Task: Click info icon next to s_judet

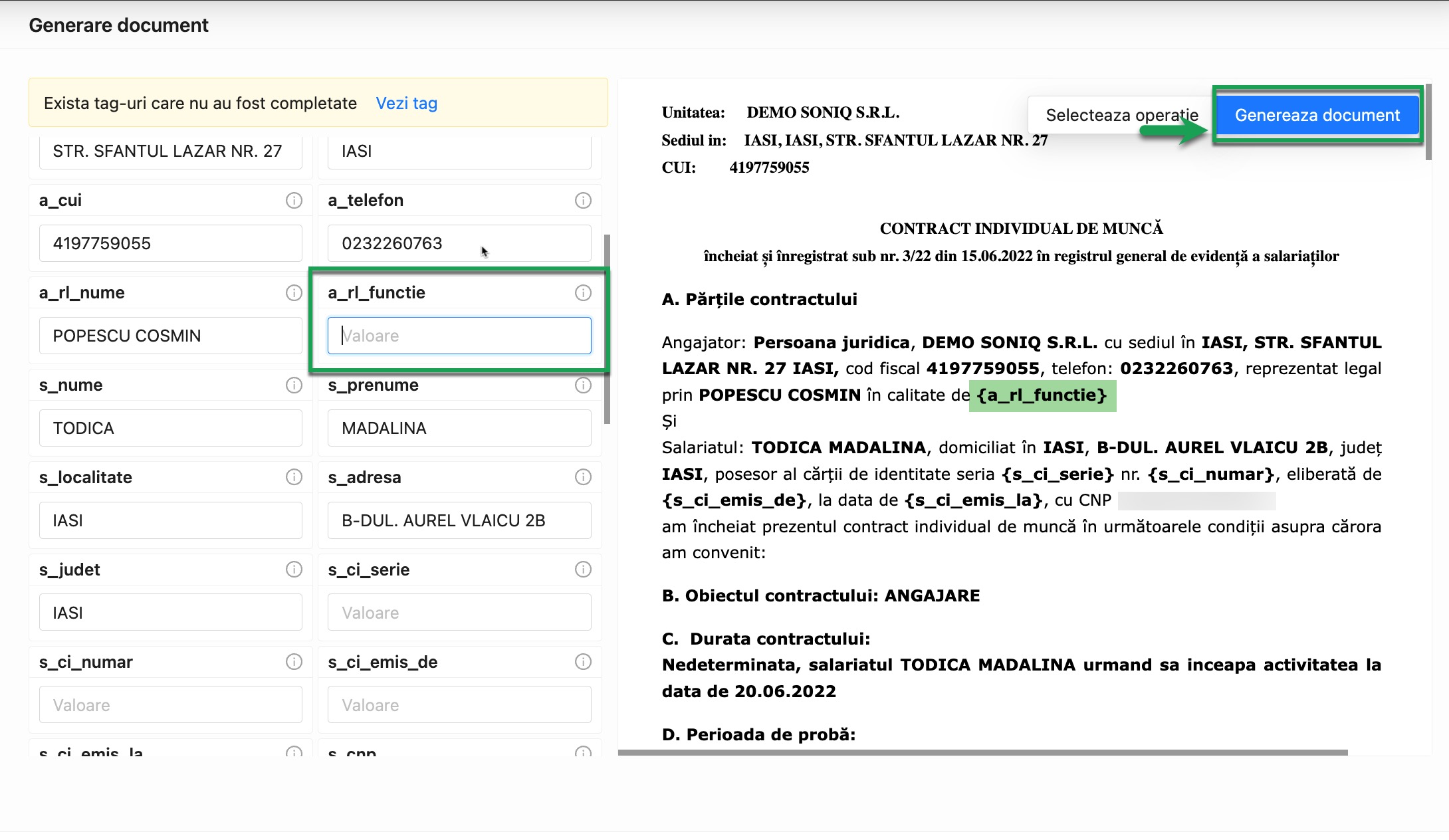Action: click(294, 569)
